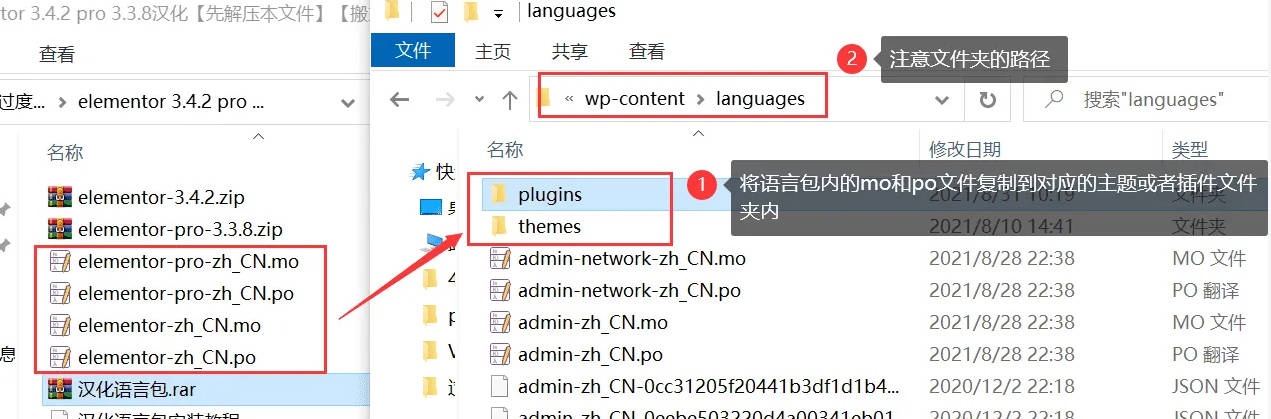Click elementor 3.4.2 pro breadcrumb segment

[171, 102]
